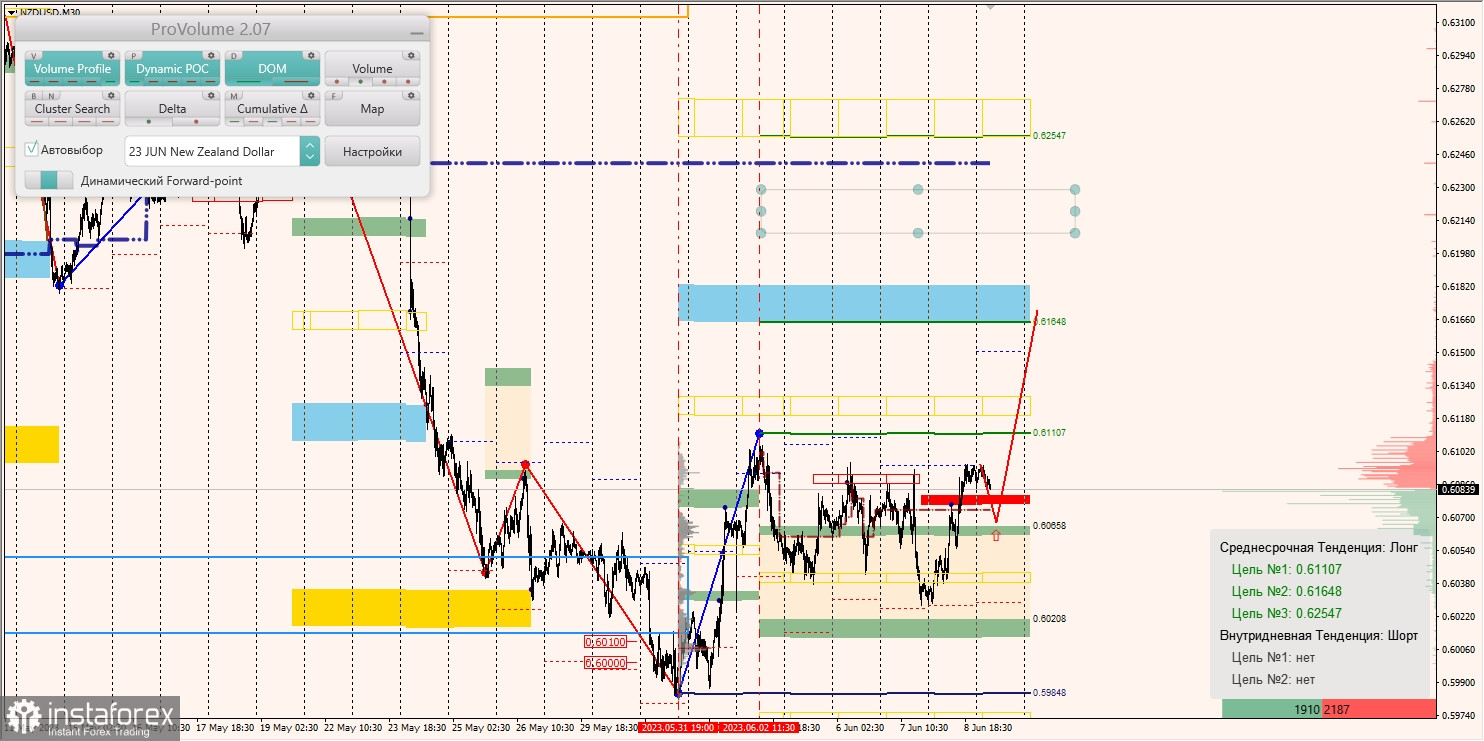Open Volume Profile gear settings
Image resolution: width=1484 pixels, height=741 pixels.
111,55
